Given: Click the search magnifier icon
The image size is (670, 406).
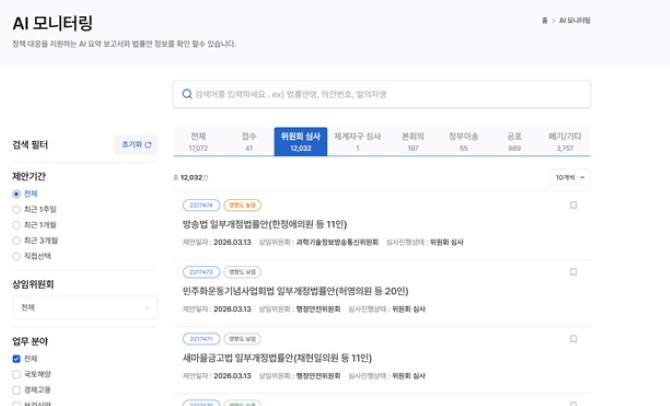Looking at the screenshot, I should click(x=187, y=94).
